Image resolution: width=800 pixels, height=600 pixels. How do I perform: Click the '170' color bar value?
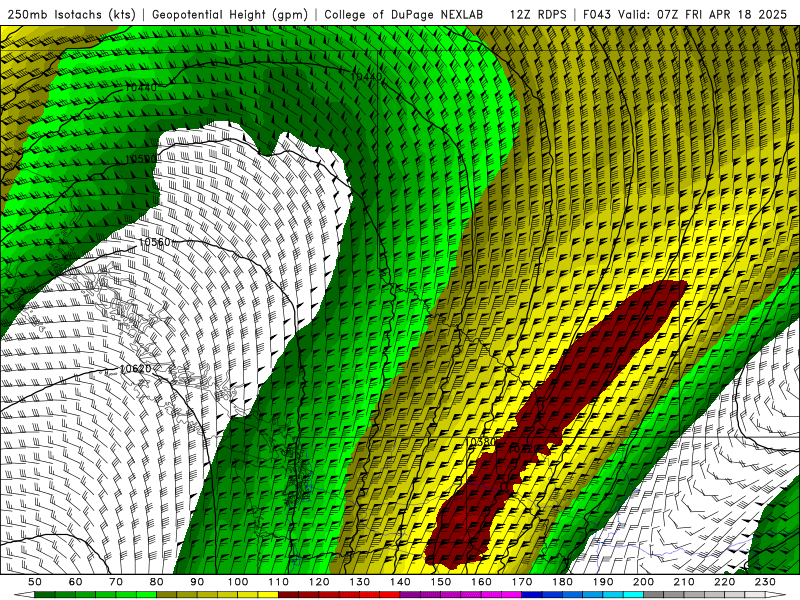pos(522,582)
